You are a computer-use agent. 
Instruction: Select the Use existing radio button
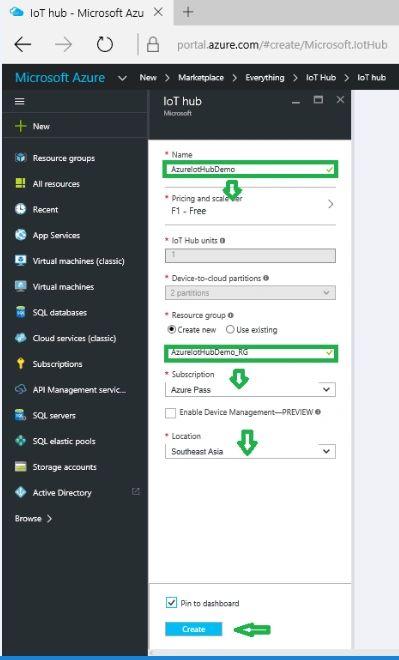230,330
